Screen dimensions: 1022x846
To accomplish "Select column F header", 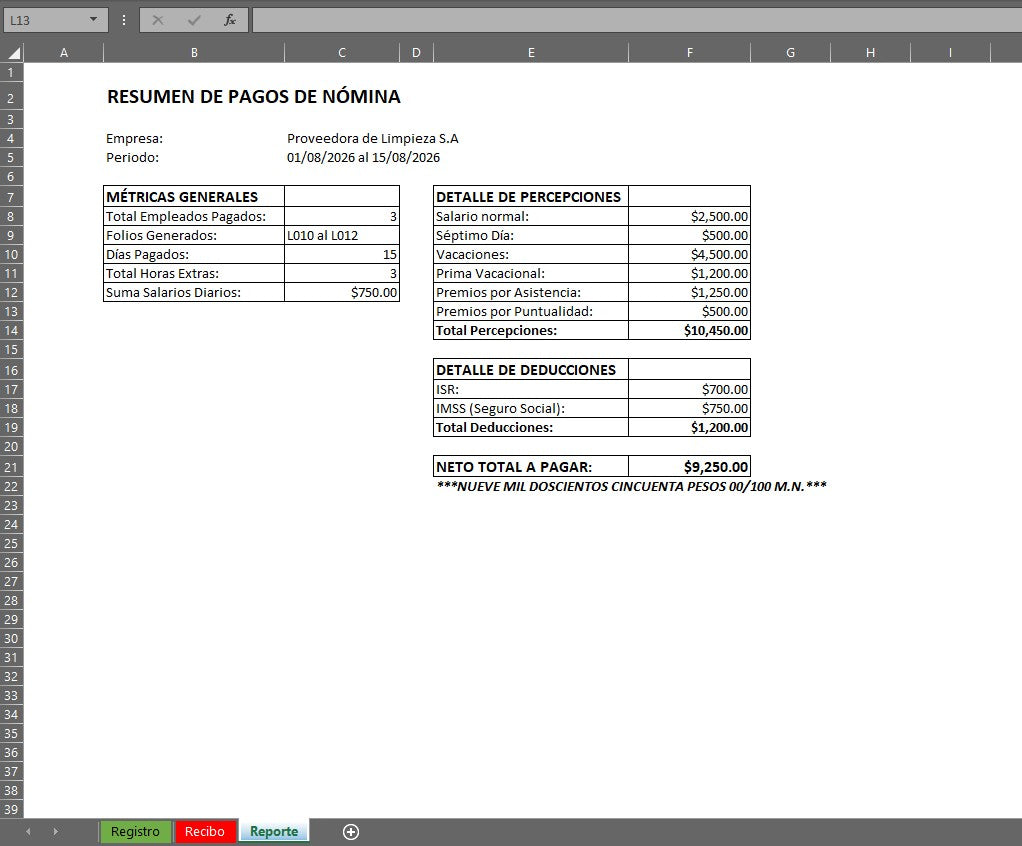I will pos(690,53).
